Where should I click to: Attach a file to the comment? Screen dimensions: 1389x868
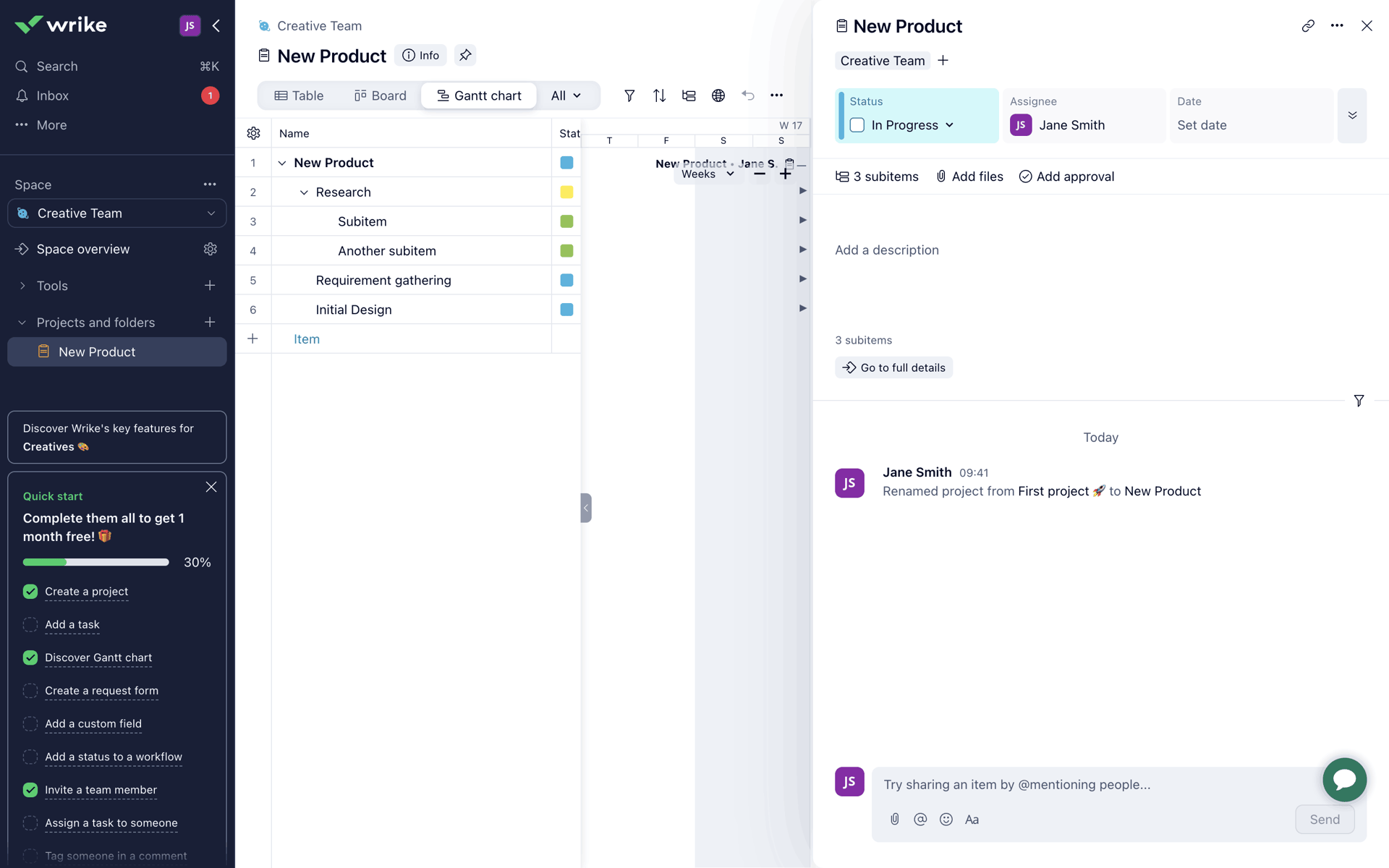[895, 819]
